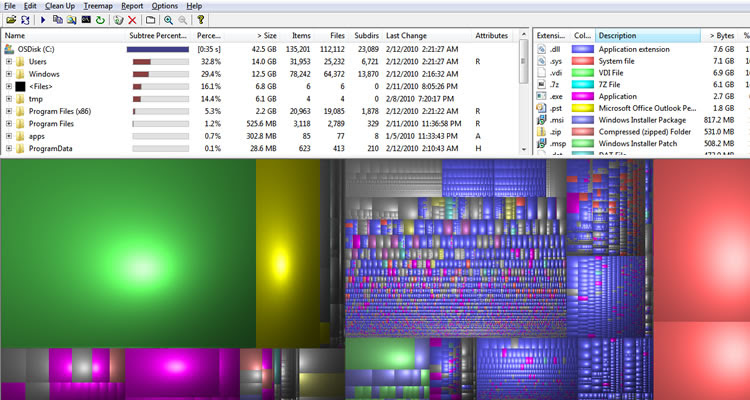Expand the apps folder tree node

point(9,136)
